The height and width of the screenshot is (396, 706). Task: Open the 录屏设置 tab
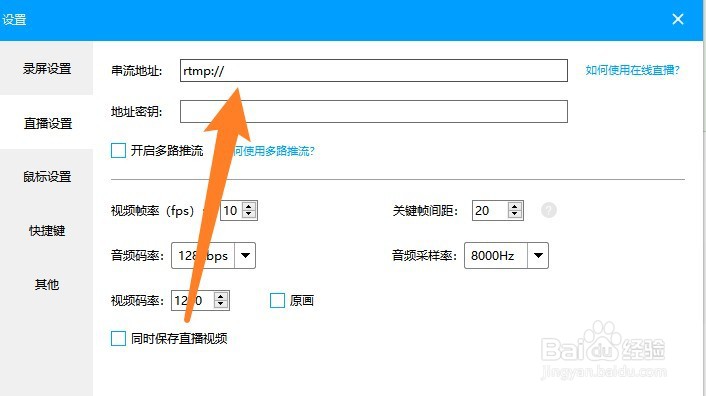tap(47, 68)
